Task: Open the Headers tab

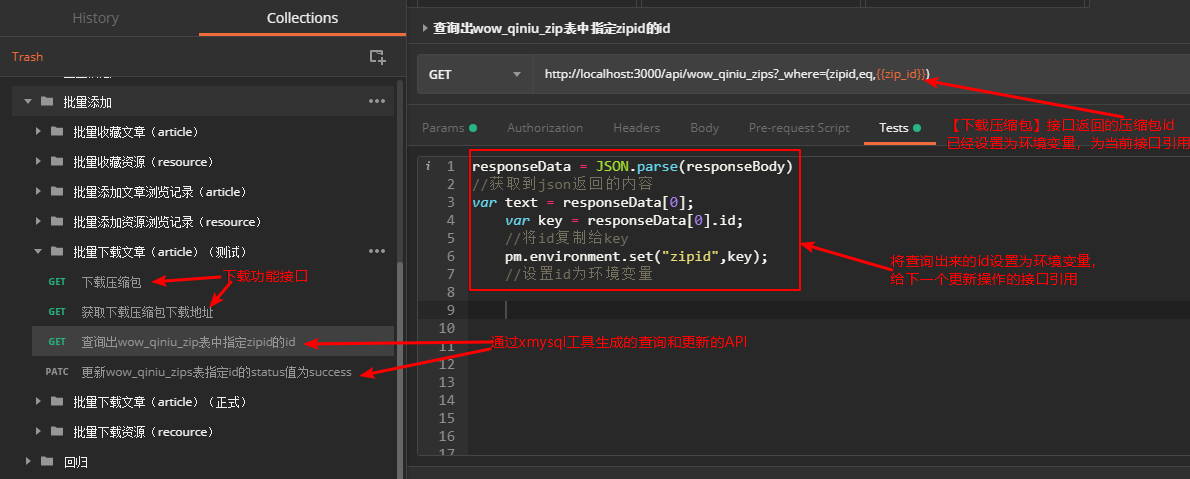Action: [x=637, y=128]
